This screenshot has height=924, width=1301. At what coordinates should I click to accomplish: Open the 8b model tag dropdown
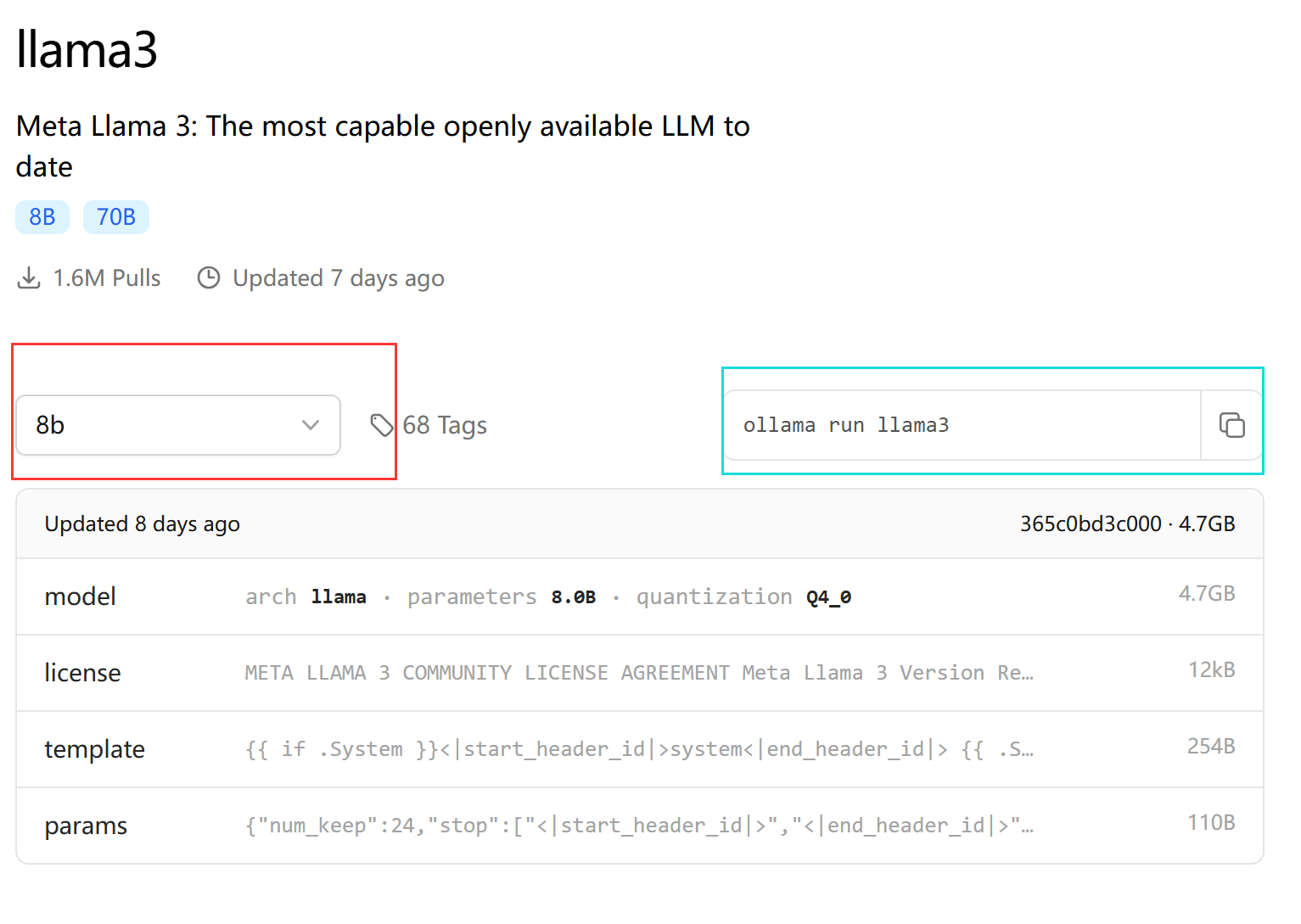pos(177,425)
